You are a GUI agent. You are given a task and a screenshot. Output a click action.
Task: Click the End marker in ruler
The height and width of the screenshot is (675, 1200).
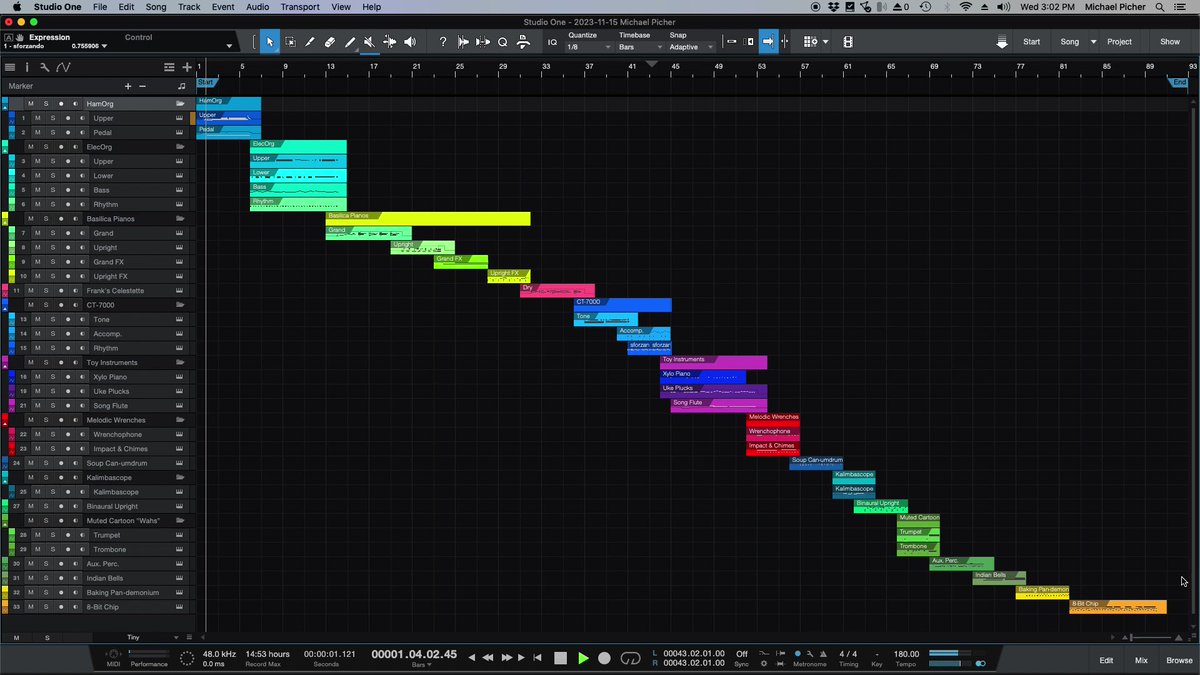[1180, 83]
